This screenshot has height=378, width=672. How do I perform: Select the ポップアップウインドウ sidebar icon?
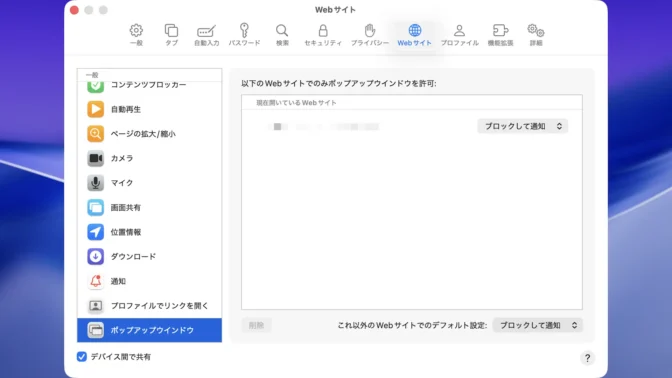pos(96,330)
